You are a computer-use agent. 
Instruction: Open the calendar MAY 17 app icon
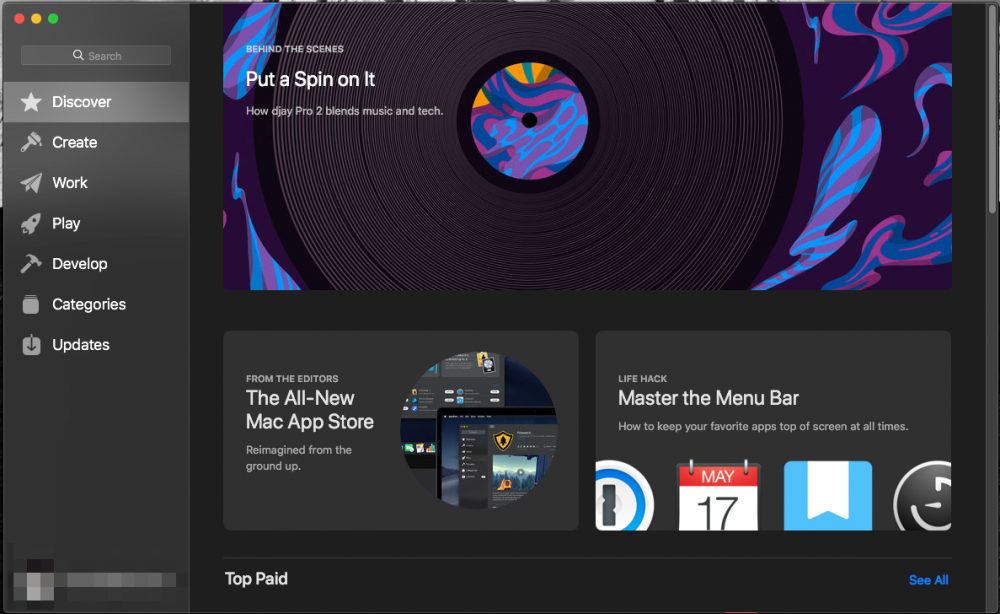718,496
